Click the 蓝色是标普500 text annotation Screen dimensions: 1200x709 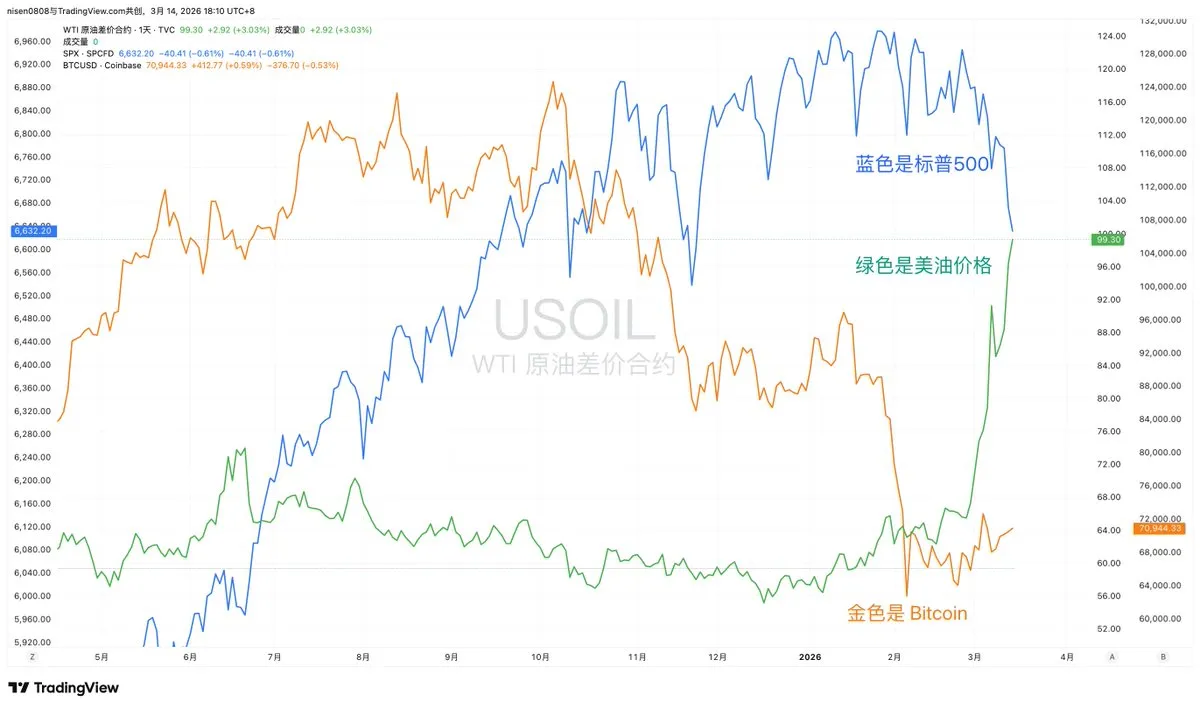tap(921, 165)
